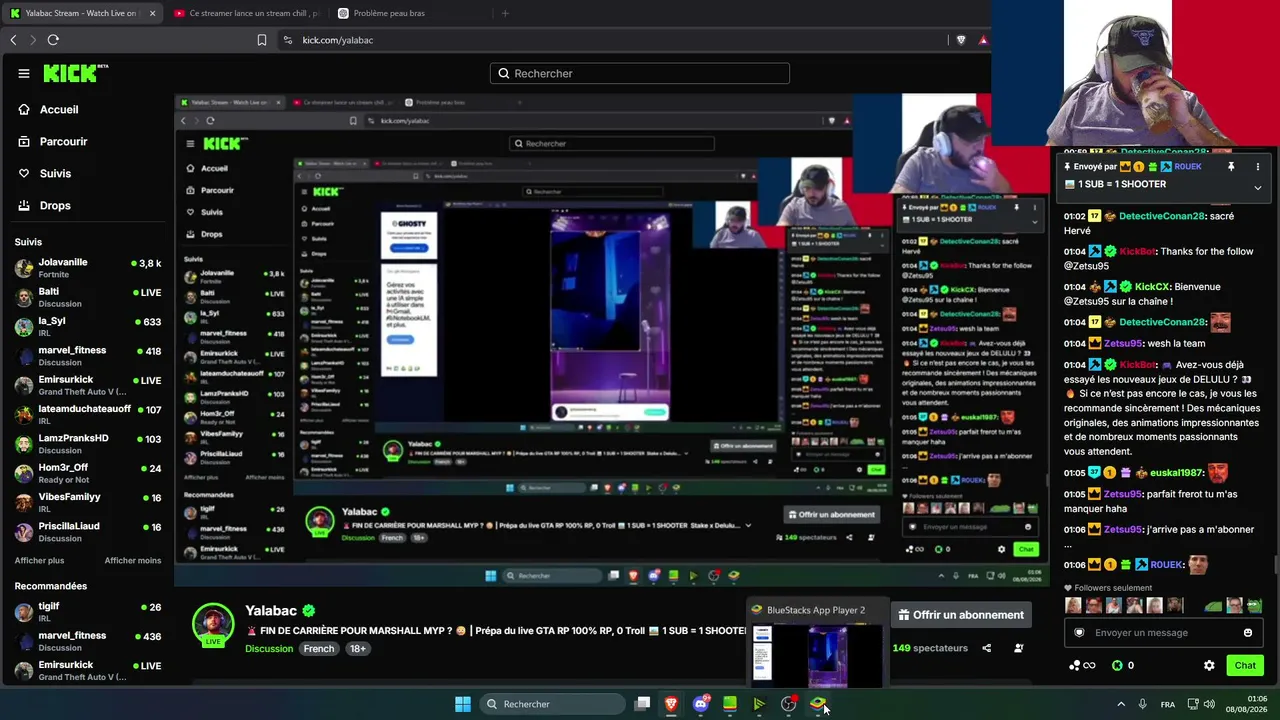Expand followed list with 'Afficher plus'
This screenshot has height=720, width=1280.
click(x=39, y=561)
